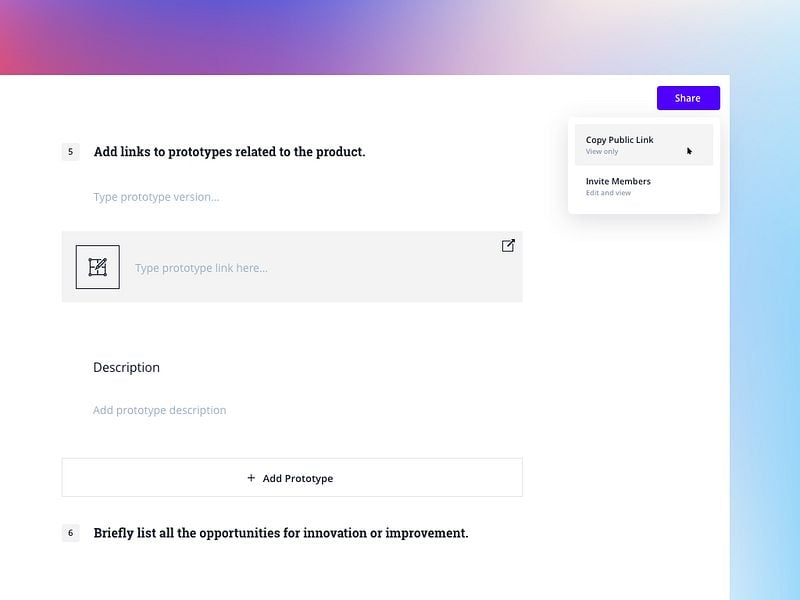Open the external link icon
This screenshot has height=600, width=800.
click(508, 246)
